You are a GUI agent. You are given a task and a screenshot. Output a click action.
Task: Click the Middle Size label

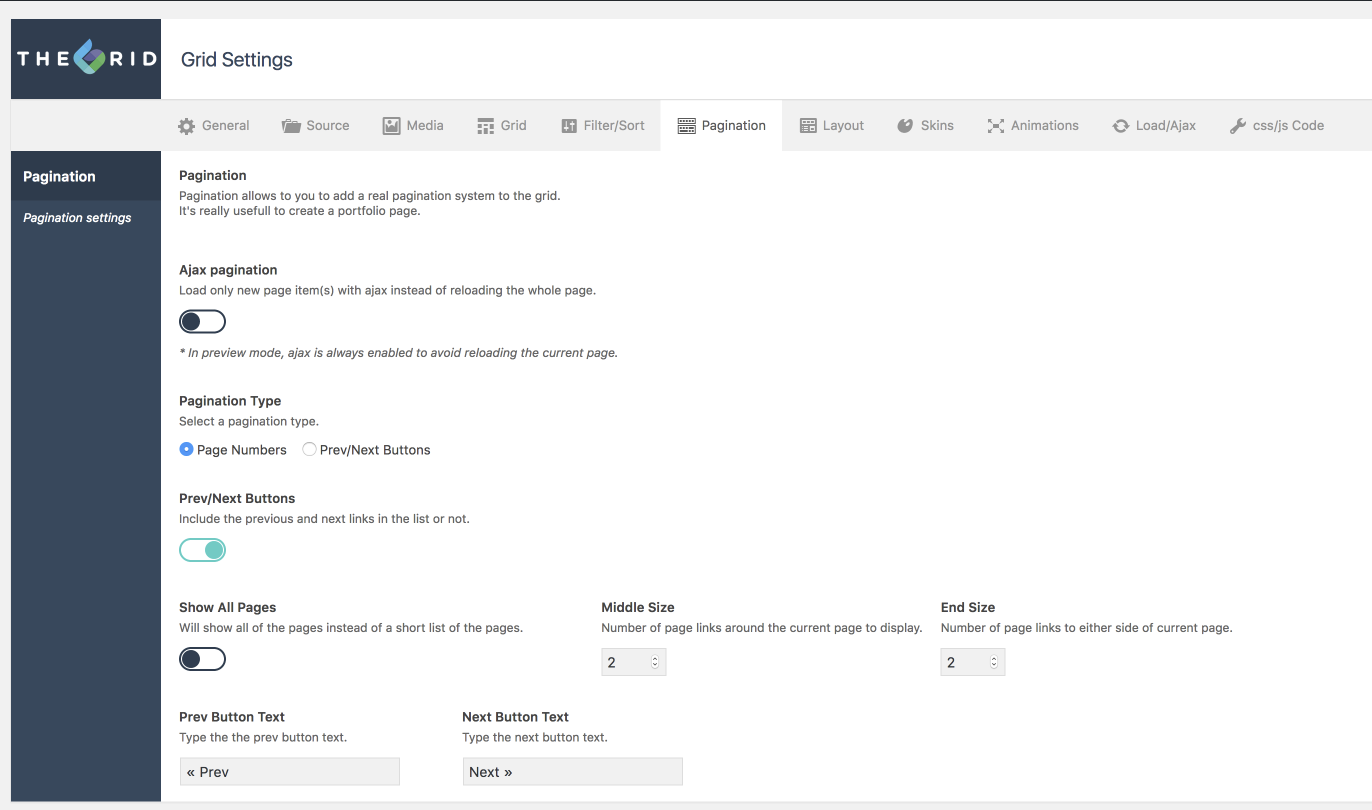pos(638,607)
